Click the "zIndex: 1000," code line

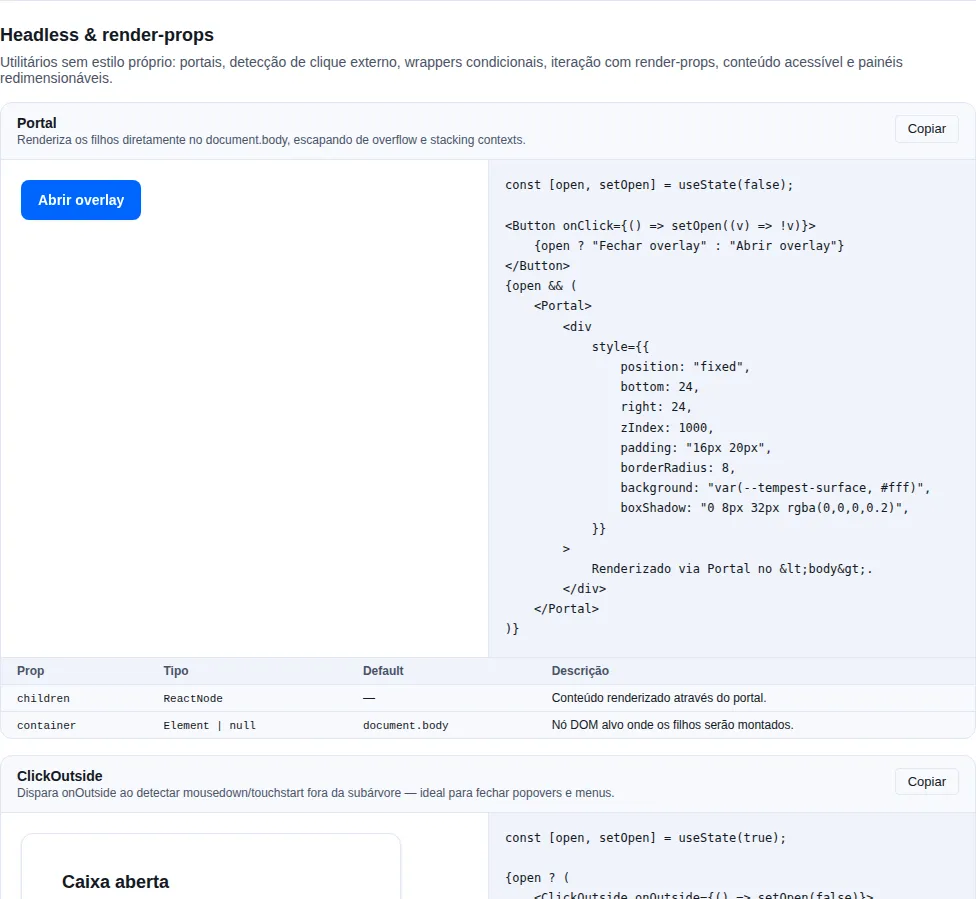(667, 428)
